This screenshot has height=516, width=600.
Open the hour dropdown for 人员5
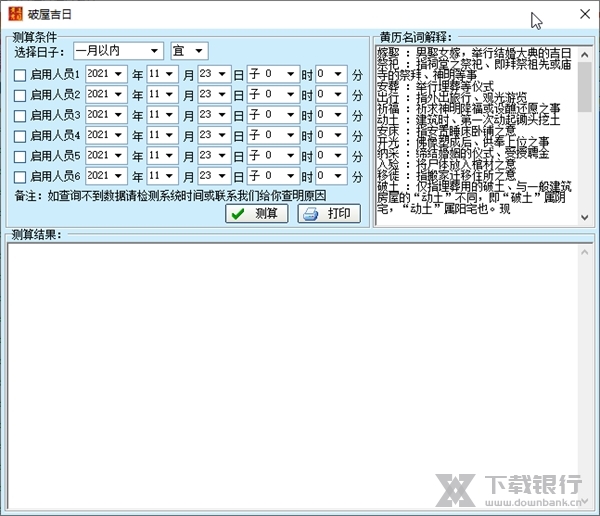coord(273,155)
